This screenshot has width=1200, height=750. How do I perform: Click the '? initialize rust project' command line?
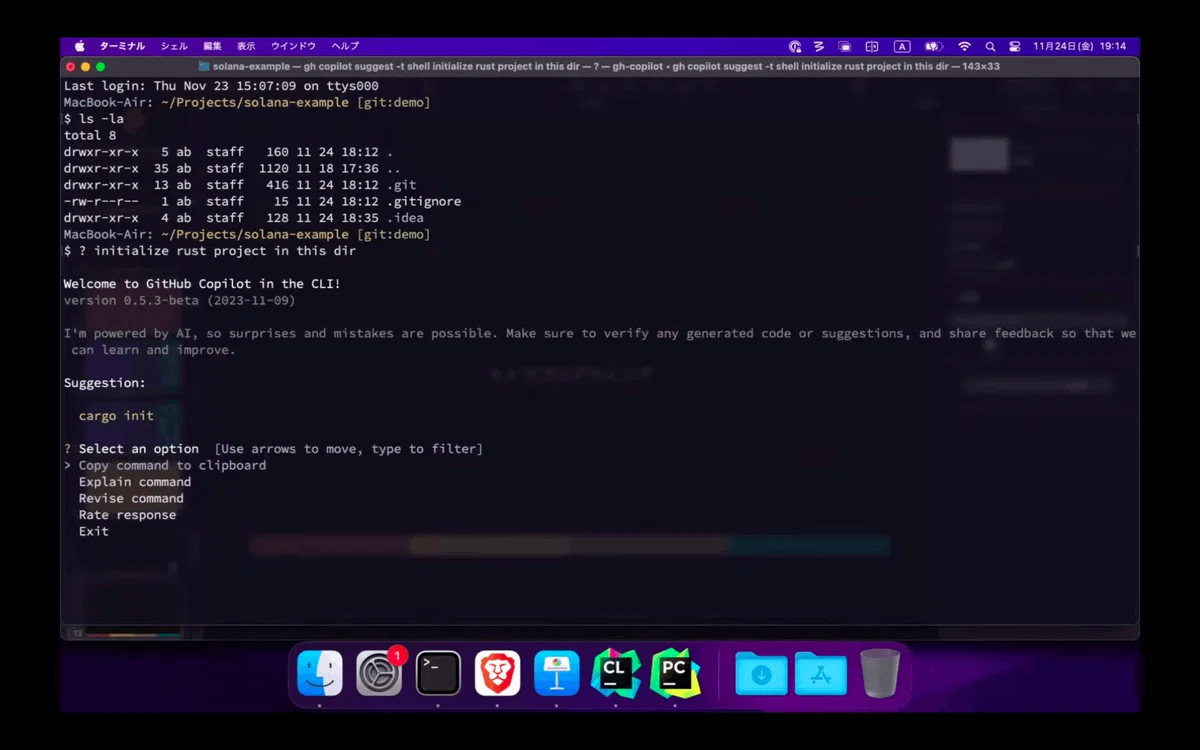[210, 251]
